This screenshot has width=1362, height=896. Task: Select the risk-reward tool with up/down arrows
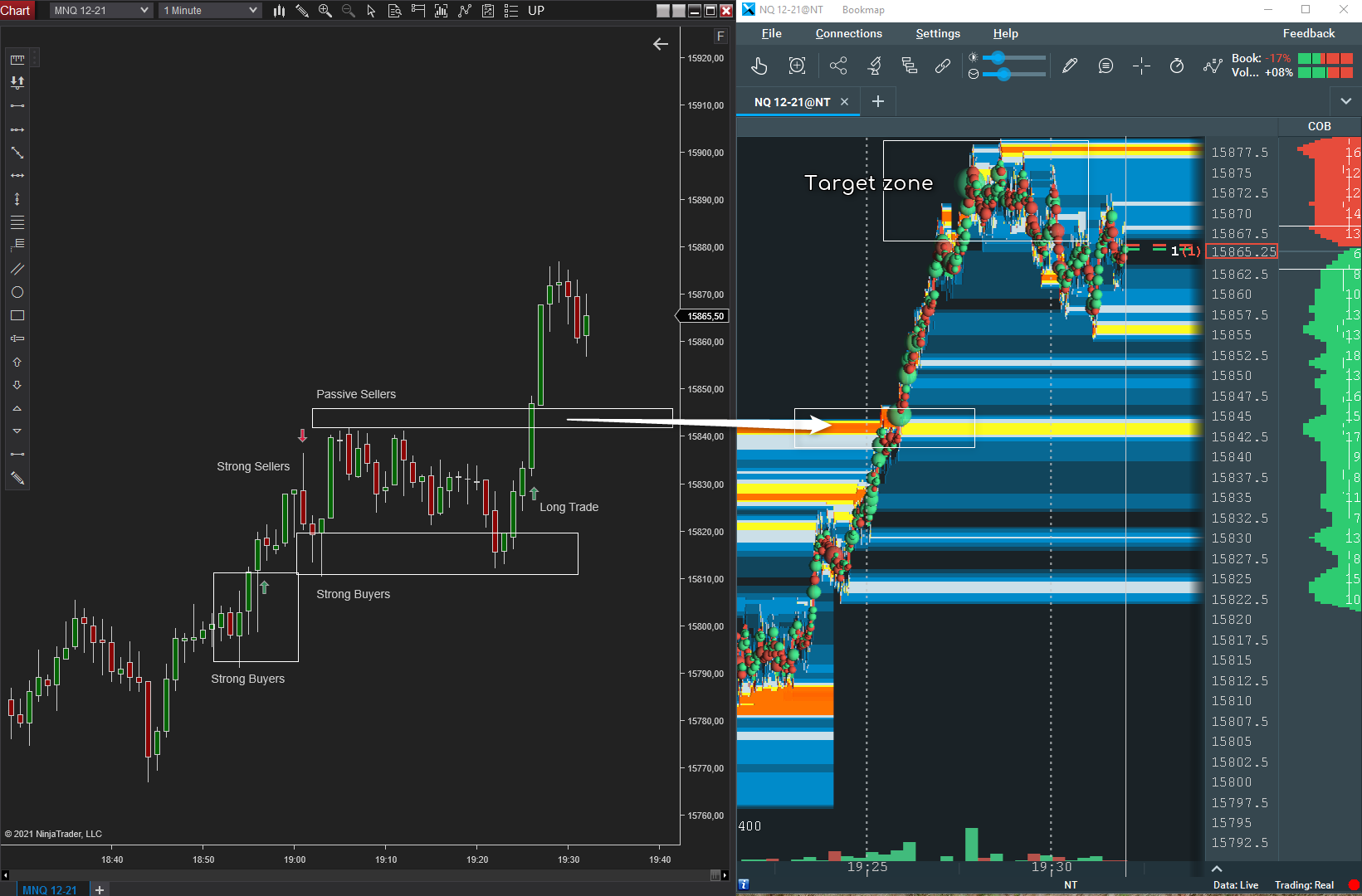click(x=17, y=82)
